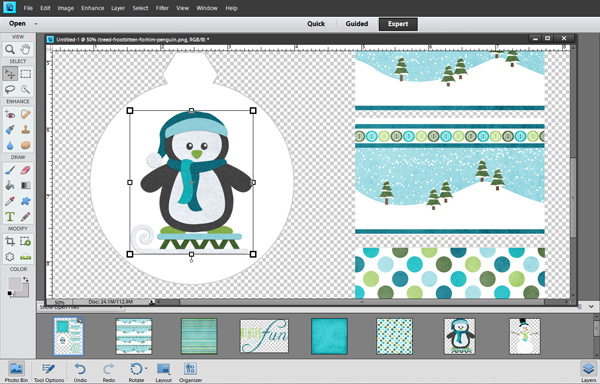Open the Layout options
This screenshot has width=600, height=384.
click(x=163, y=372)
